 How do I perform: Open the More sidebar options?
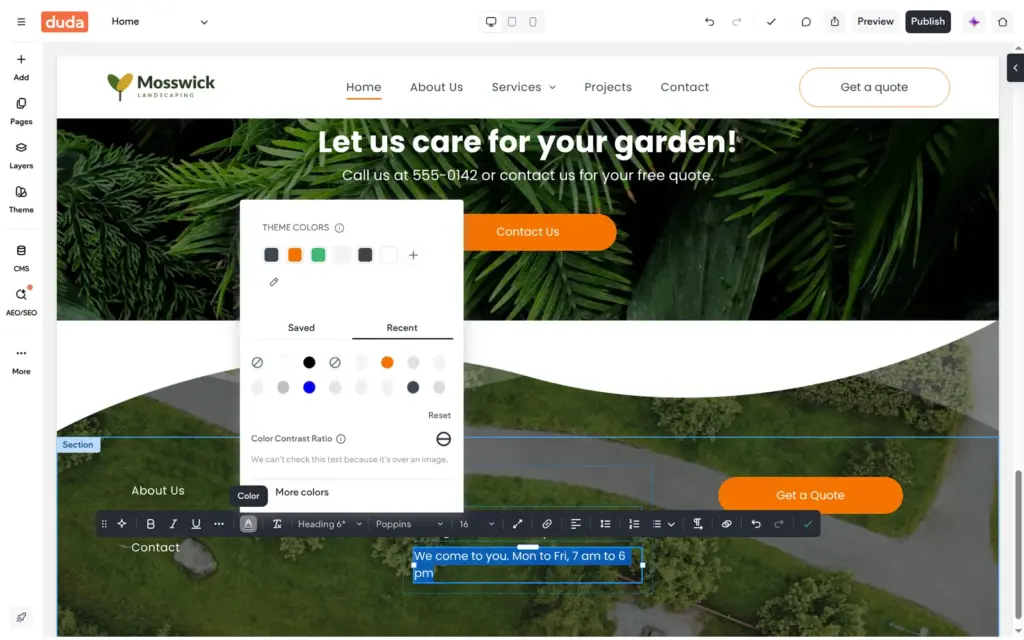[21, 360]
